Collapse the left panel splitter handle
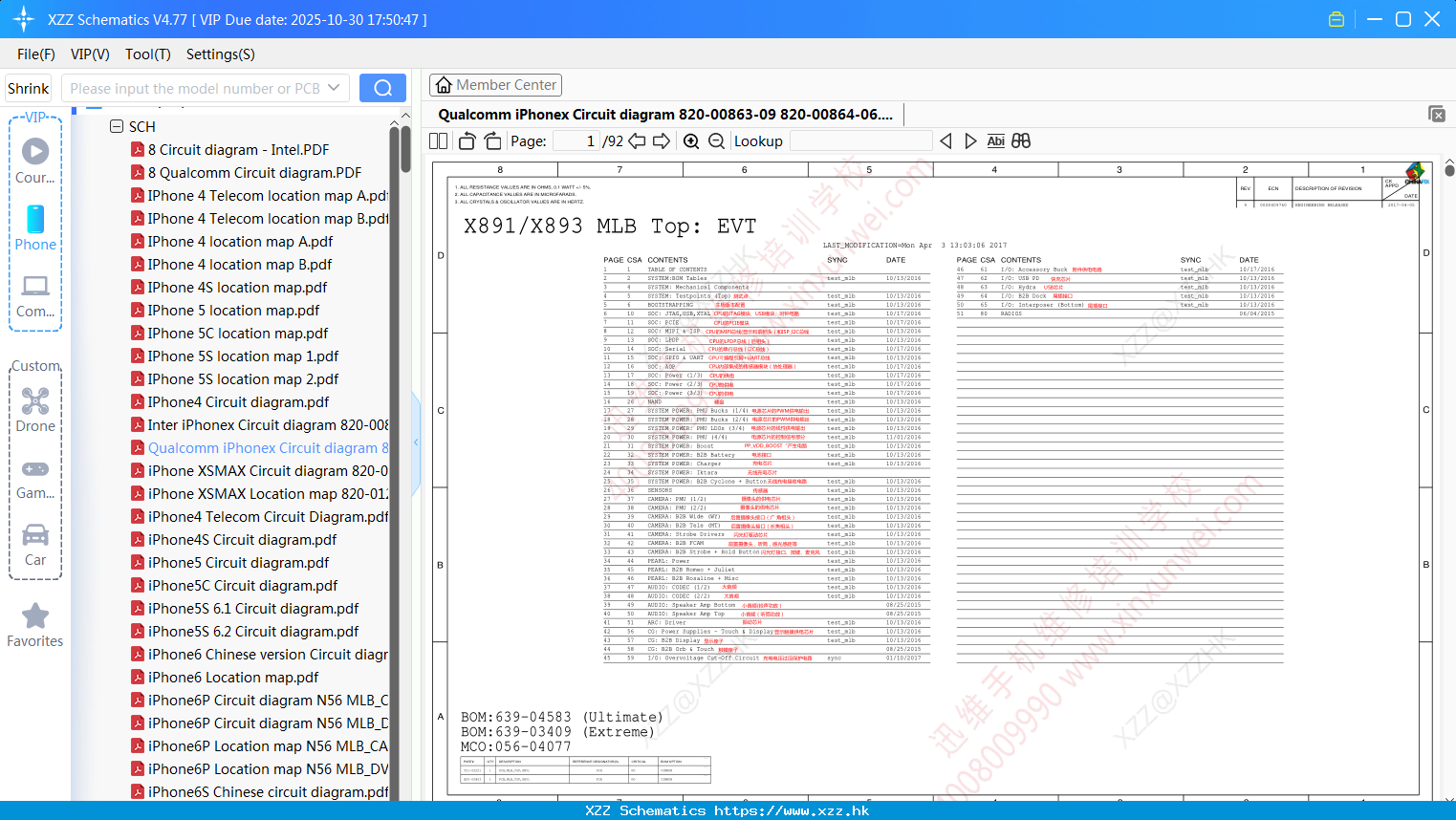Viewport: 1456px width, 820px height. click(416, 442)
